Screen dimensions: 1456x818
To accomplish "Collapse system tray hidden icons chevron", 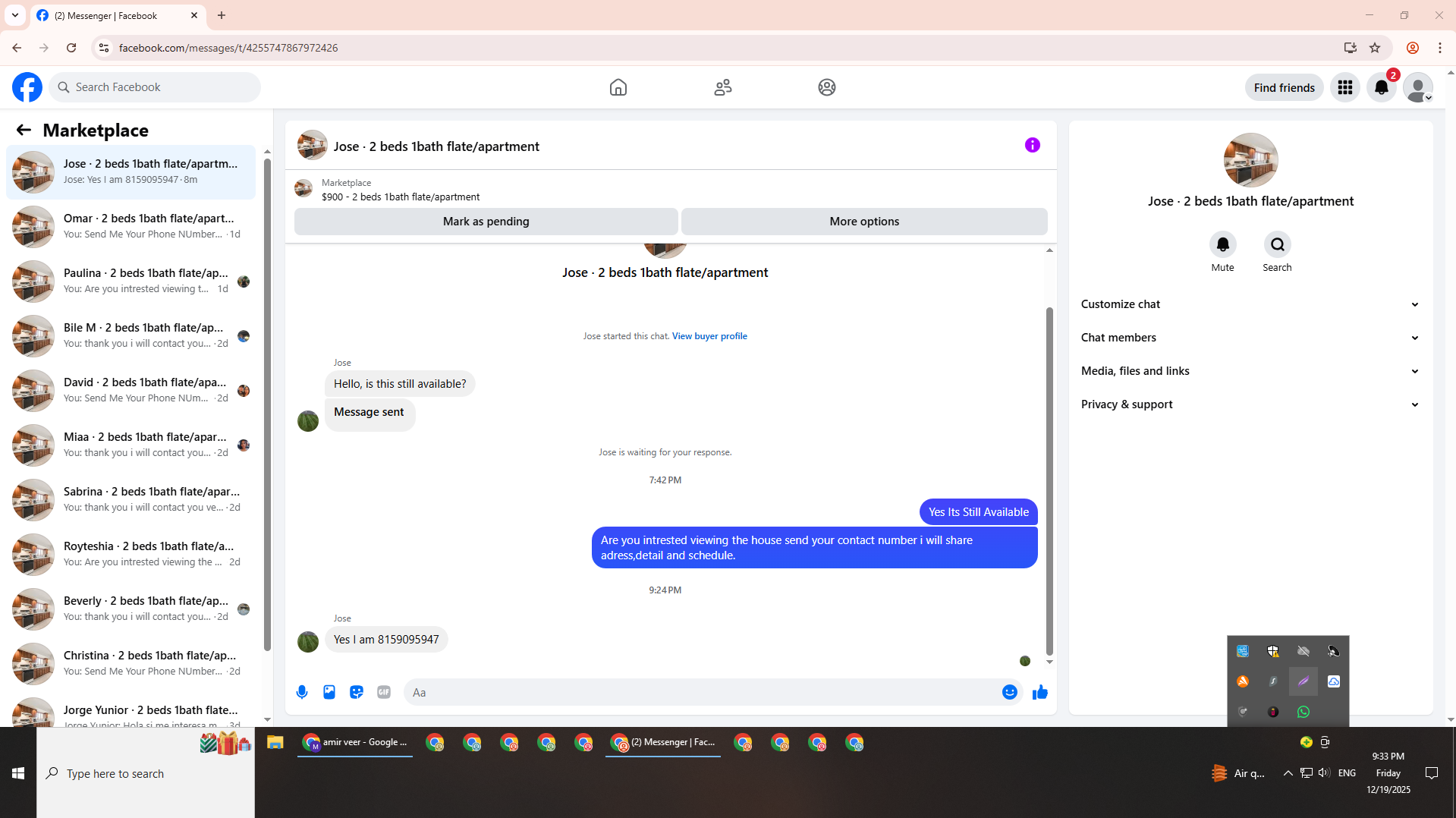I will [x=1288, y=772].
